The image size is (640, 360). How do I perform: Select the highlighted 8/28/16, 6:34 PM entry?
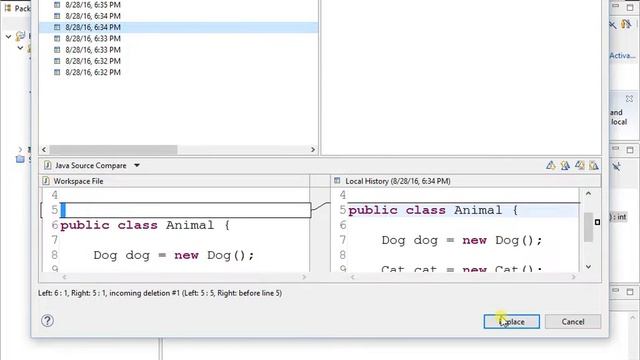click(178, 27)
